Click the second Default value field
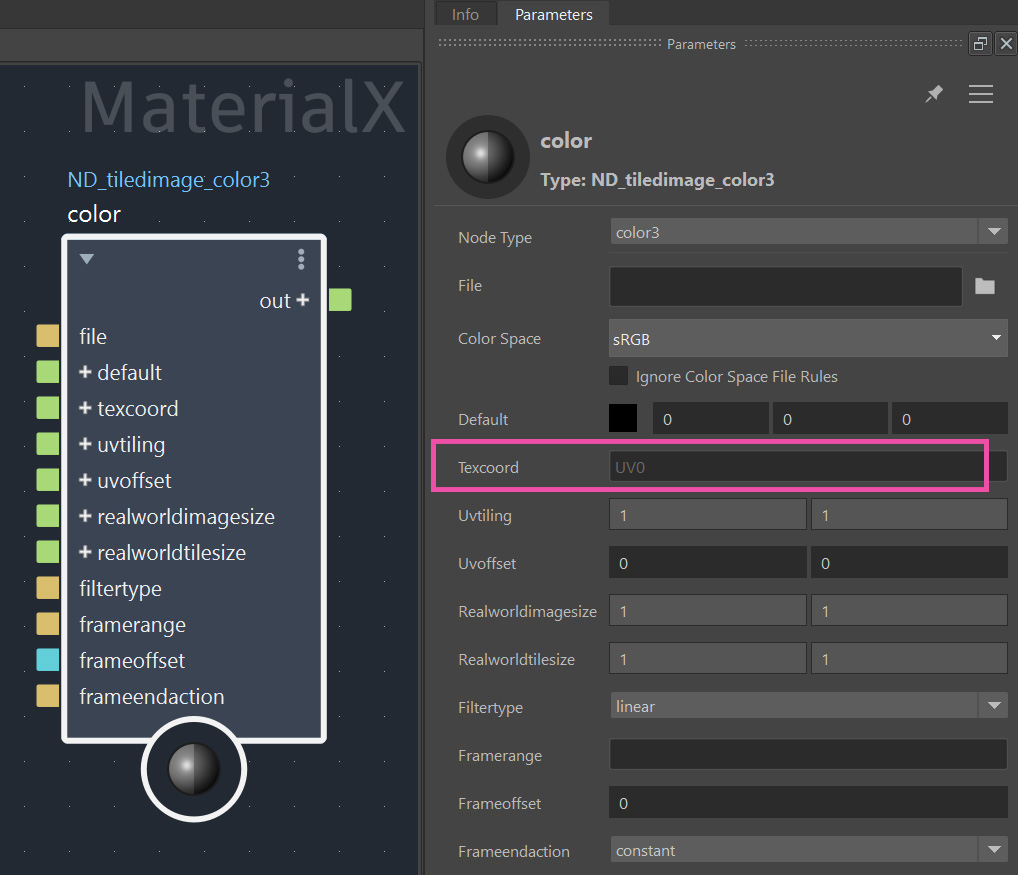The height and width of the screenshot is (875, 1018). [829, 419]
